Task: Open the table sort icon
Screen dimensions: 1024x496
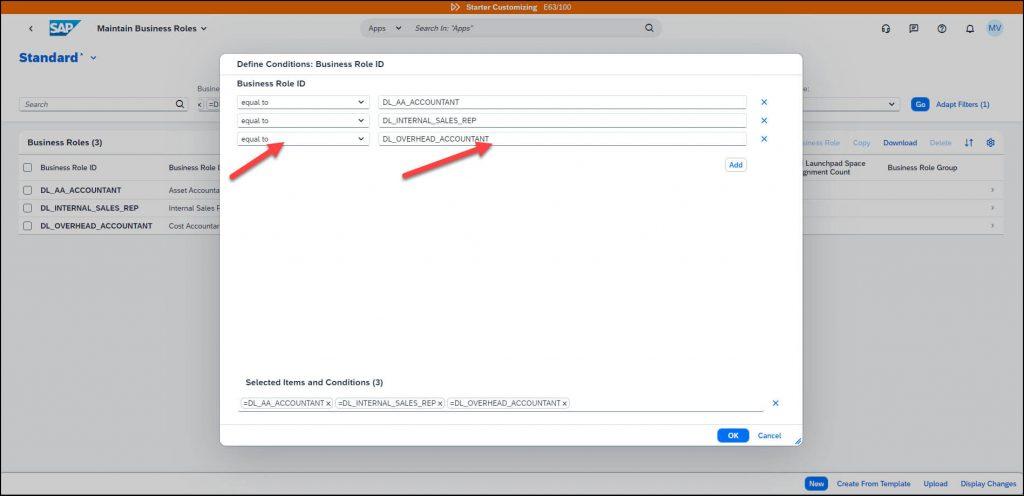Action: click(x=969, y=143)
